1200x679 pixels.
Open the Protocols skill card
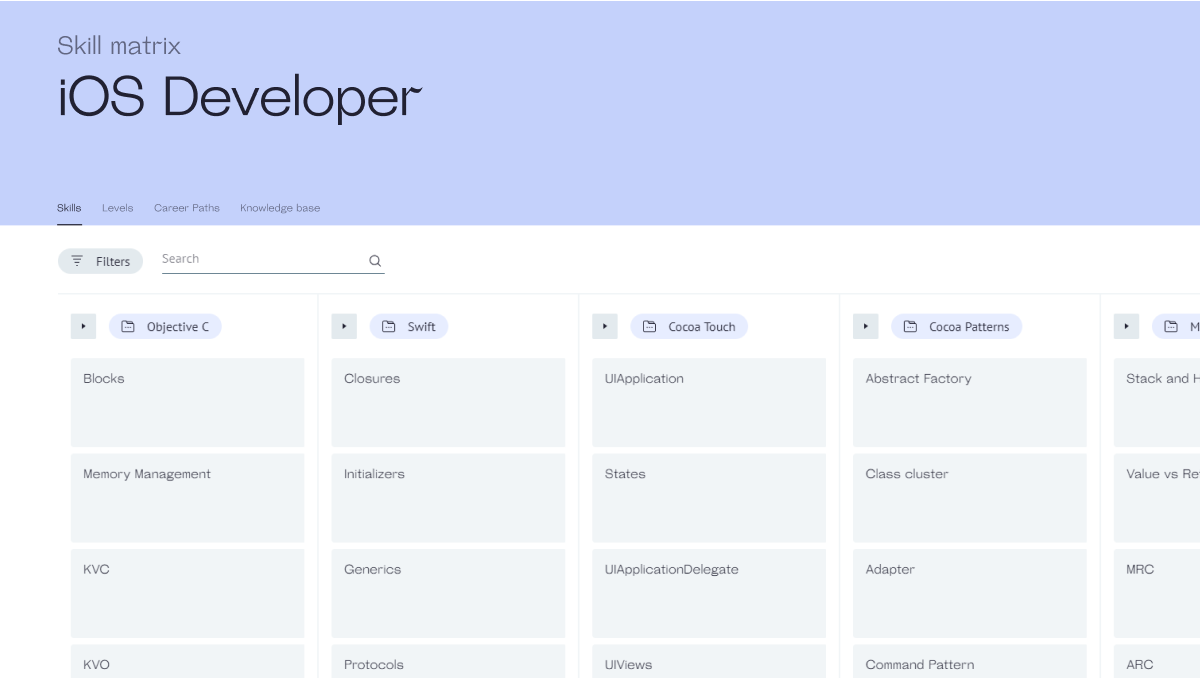tap(448, 661)
